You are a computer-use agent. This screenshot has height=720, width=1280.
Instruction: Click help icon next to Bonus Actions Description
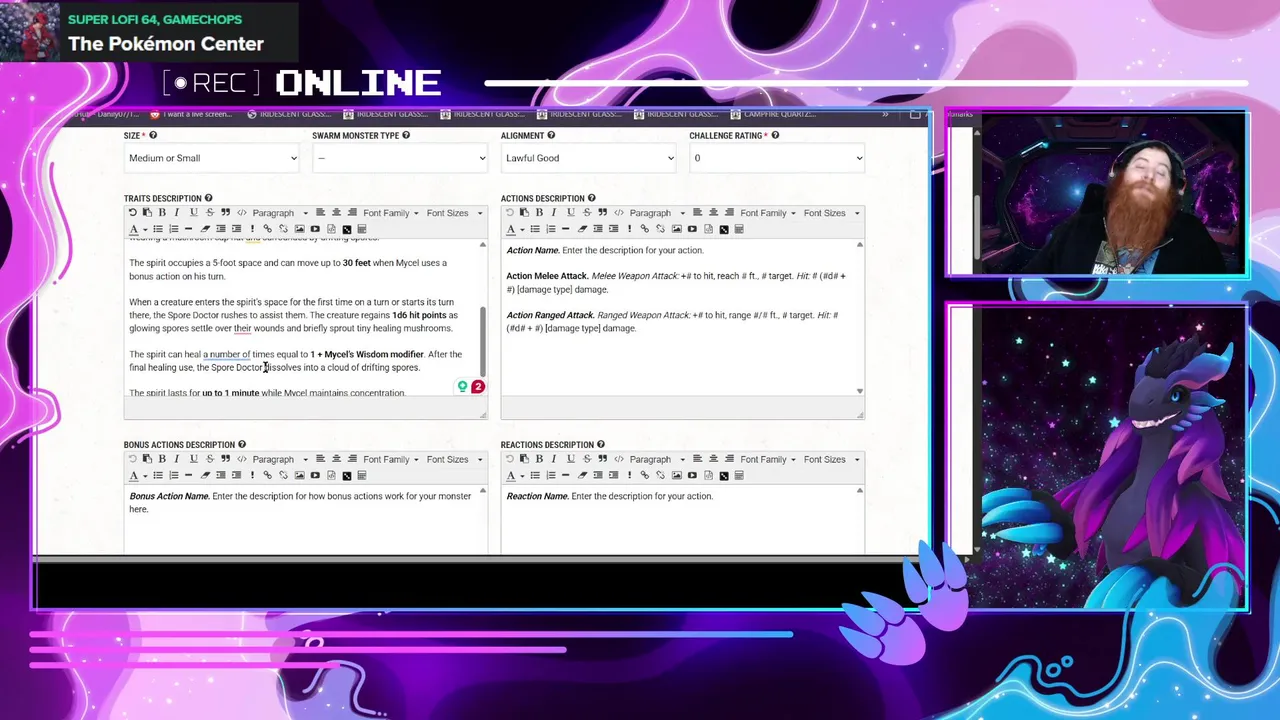tap(242, 444)
